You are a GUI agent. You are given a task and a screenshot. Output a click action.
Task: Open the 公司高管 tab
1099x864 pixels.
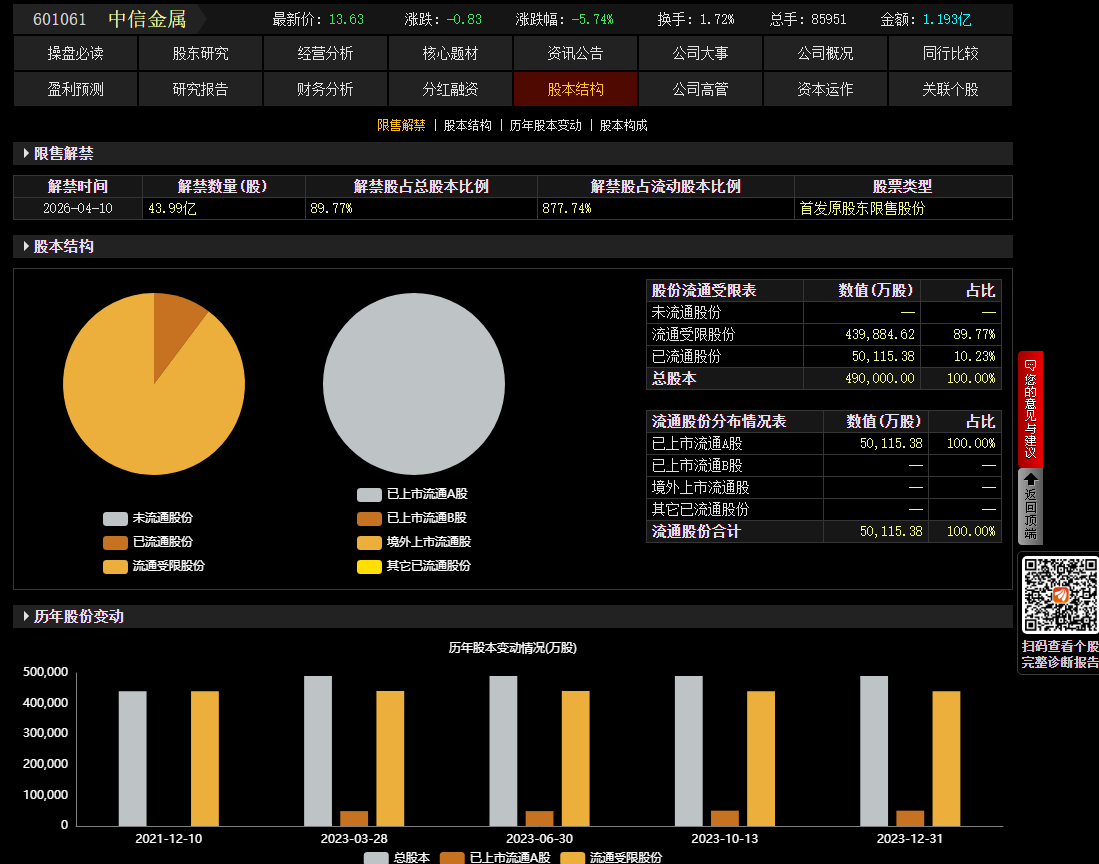700,89
